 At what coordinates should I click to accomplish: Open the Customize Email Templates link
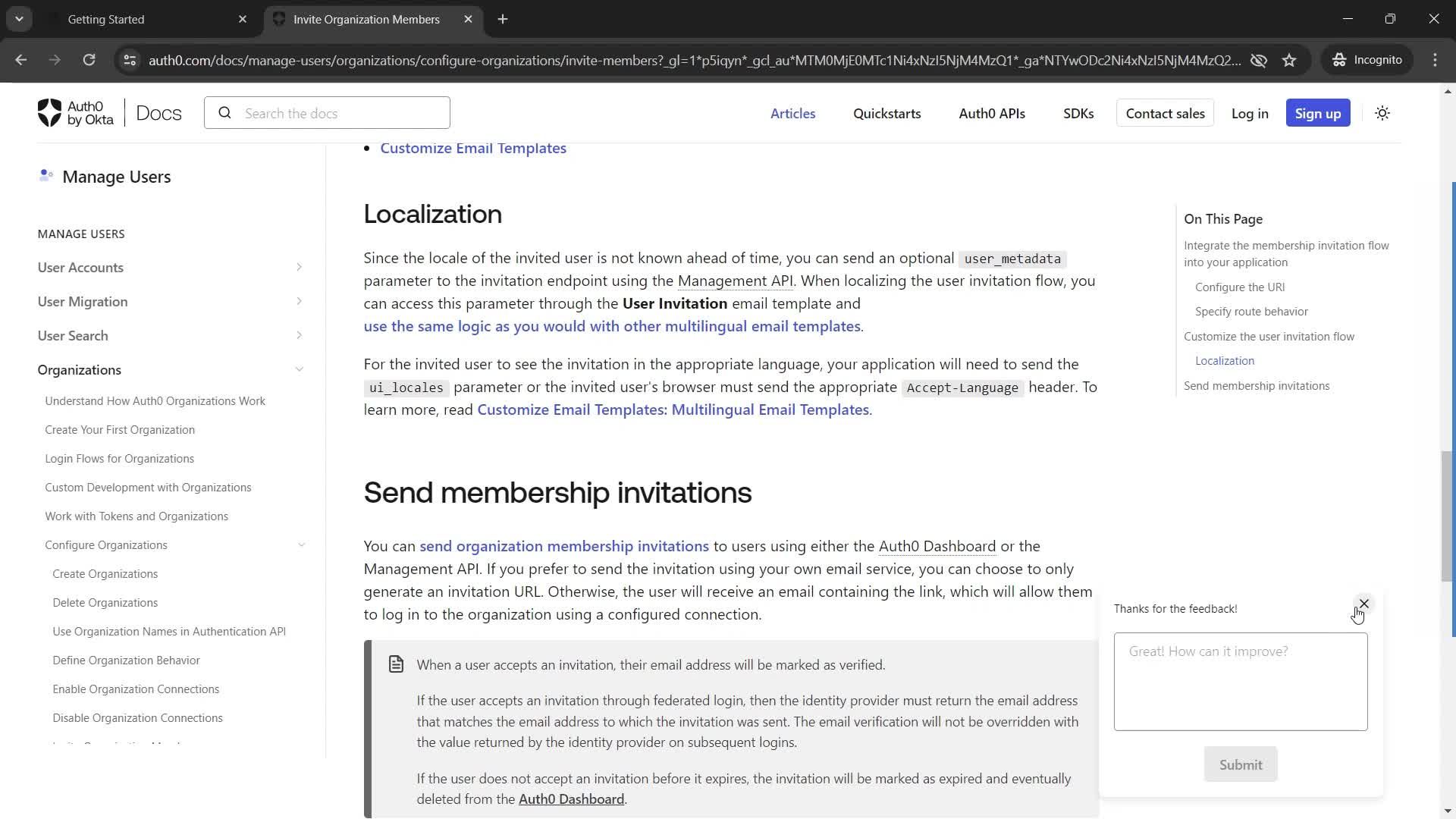[472, 148]
